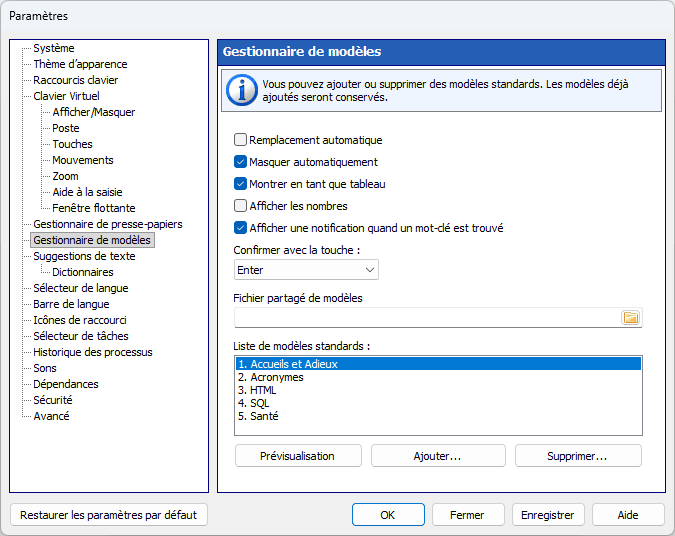Toggle Montrer en tant que tableau
Viewport: 675px width, 536px height.
[x=240, y=184]
